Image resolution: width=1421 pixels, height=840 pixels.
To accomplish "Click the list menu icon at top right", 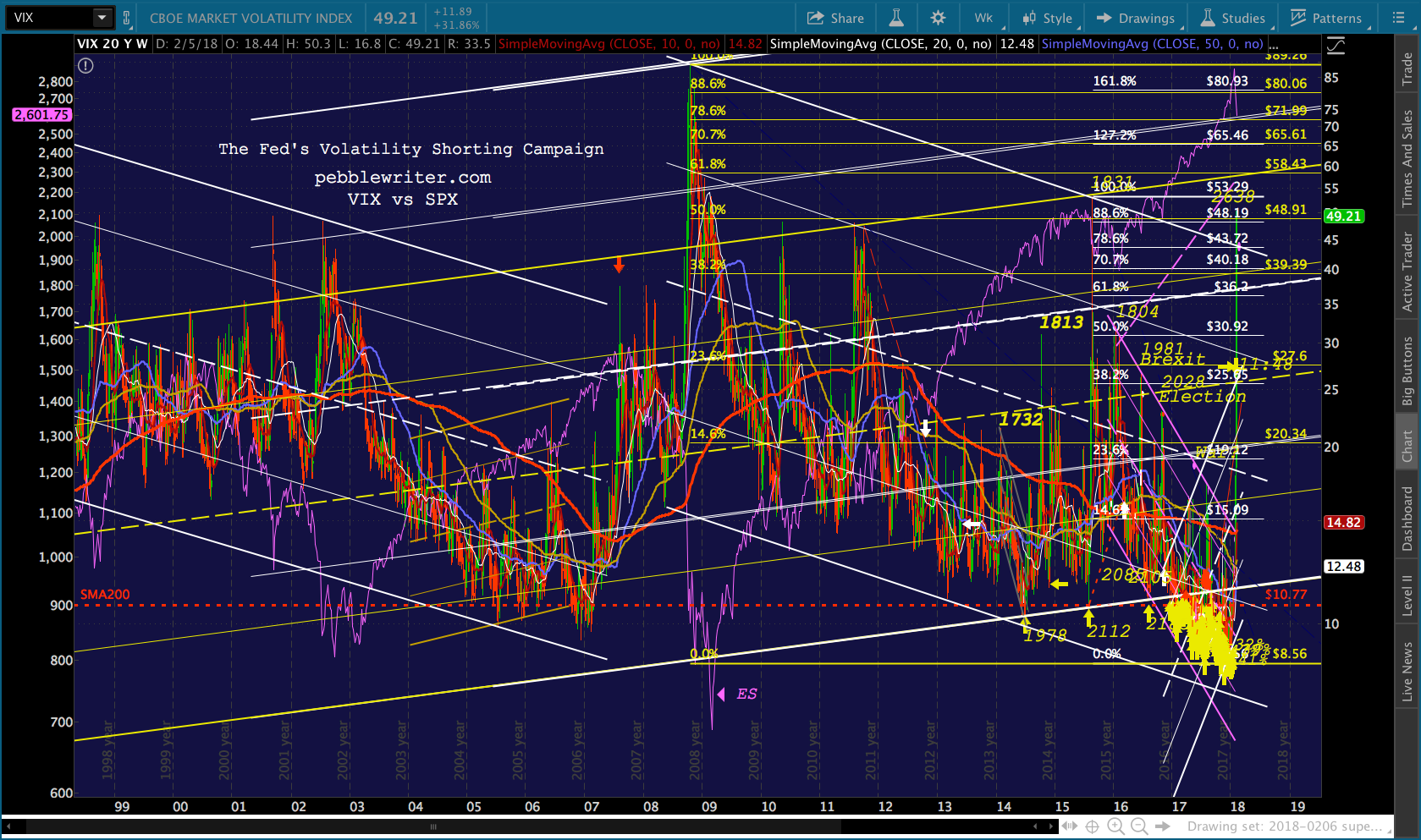I will click(x=1398, y=18).
